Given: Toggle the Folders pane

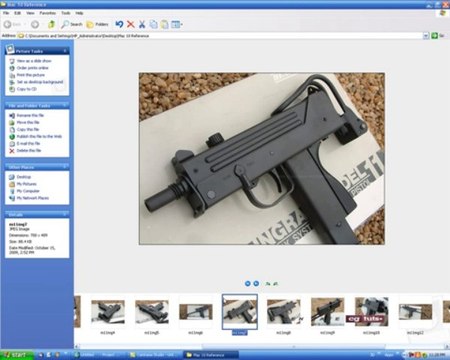Looking at the screenshot, I should pyautogui.click(x=97, y=24).
